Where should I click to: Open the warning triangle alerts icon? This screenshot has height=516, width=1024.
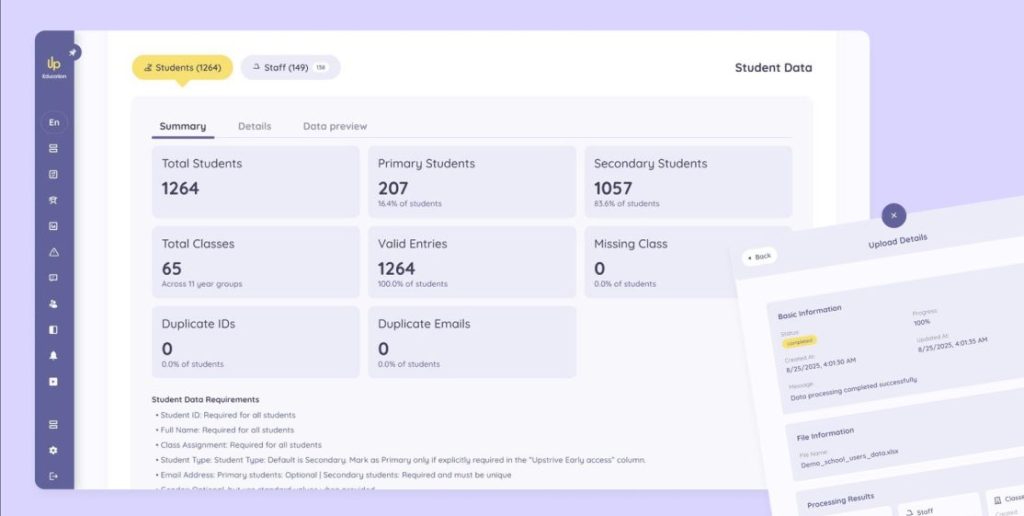click(x=54, y=252)
